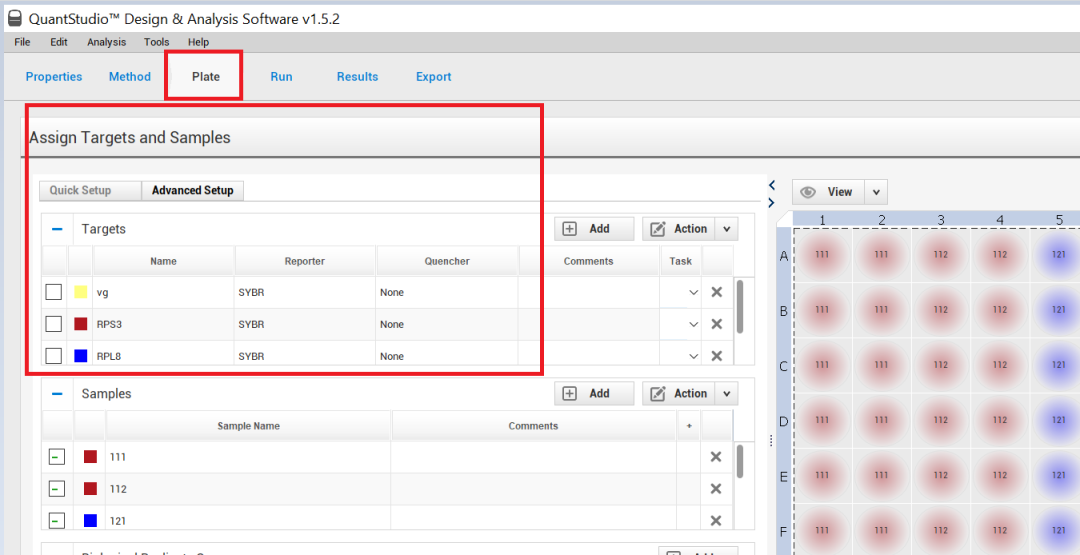Click SYBR reporter cell for RPS3
1080x555 pixels.
305,324
